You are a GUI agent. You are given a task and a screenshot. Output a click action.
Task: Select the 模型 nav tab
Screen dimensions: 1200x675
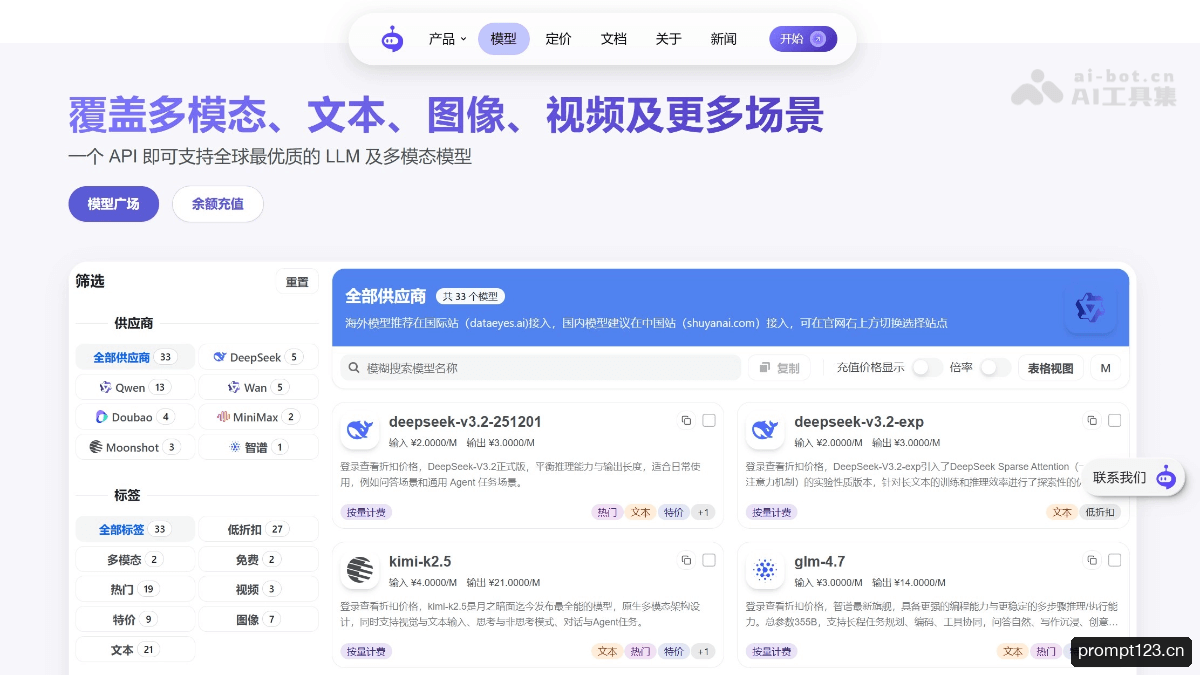pos(504,39)
